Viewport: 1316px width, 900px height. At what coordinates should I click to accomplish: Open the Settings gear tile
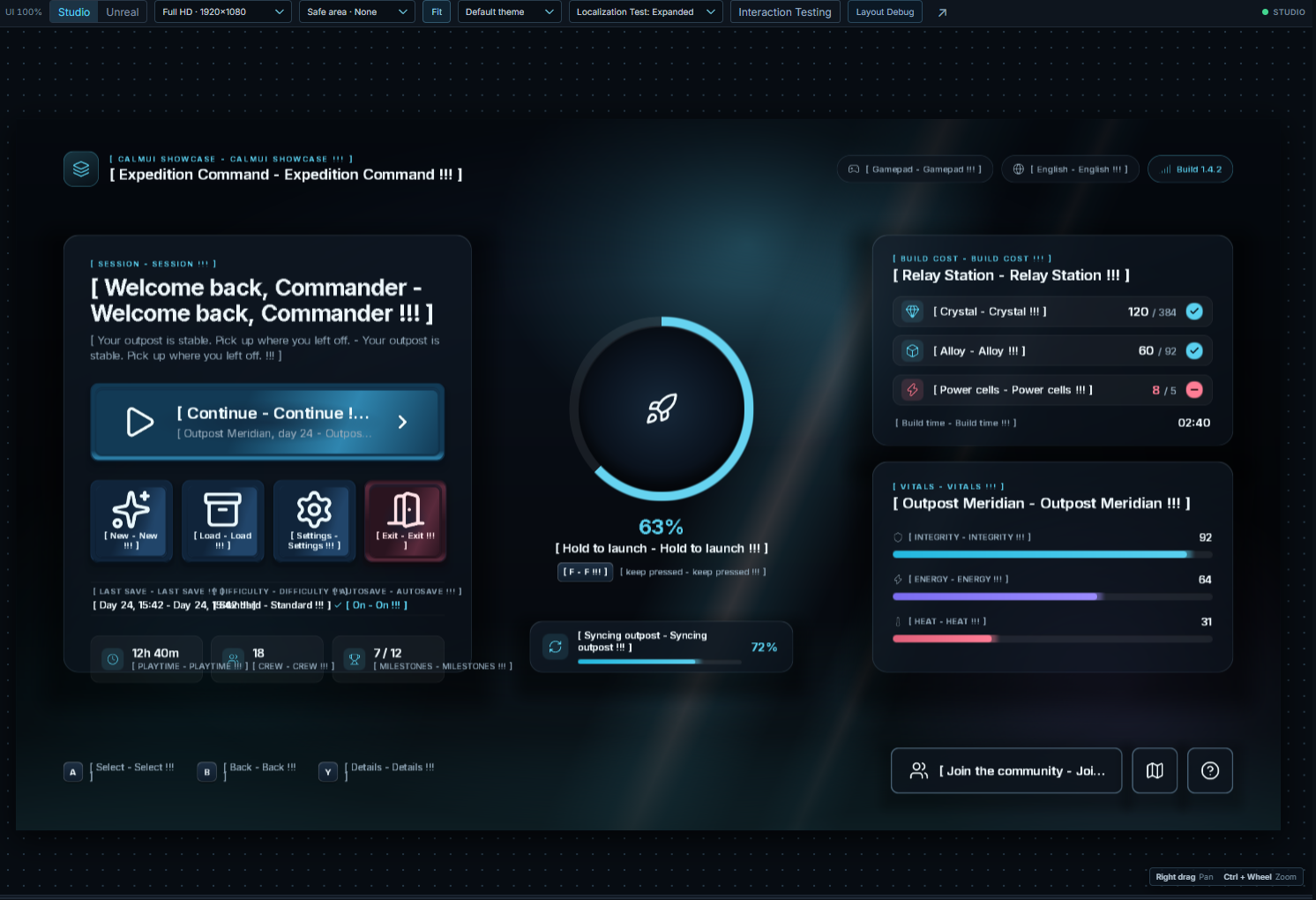tap(314, 521)
